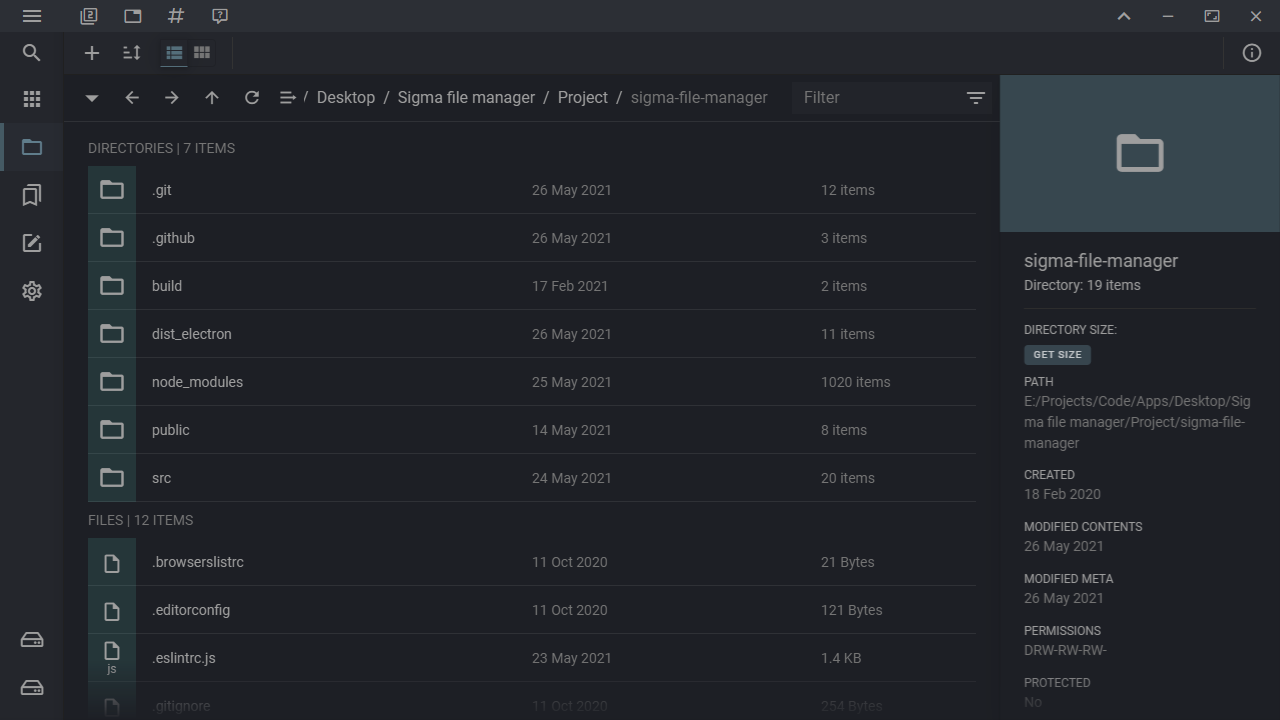The width and height of the screenshot is (1280, 720).
Task: Click the '1.4 KB' size value
Action: click(x=841, y=658)
